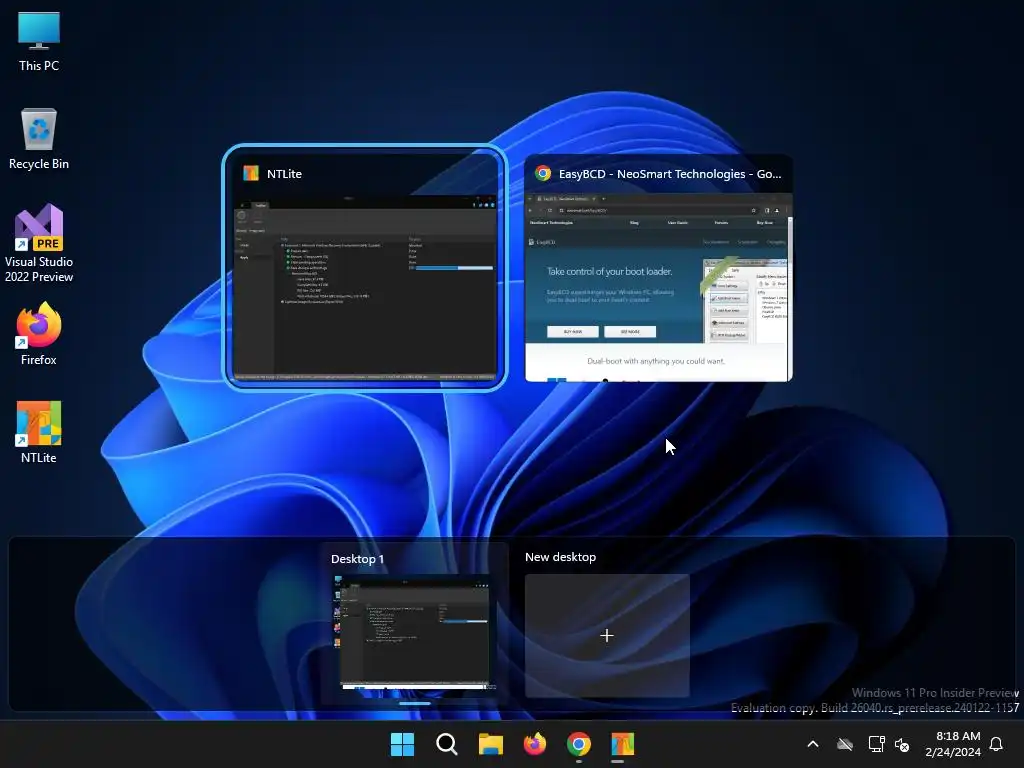Click the Chrome icon in the EasyBCD thumbnail title
This screenshot has height=768, width=1024.
[543, 173]
